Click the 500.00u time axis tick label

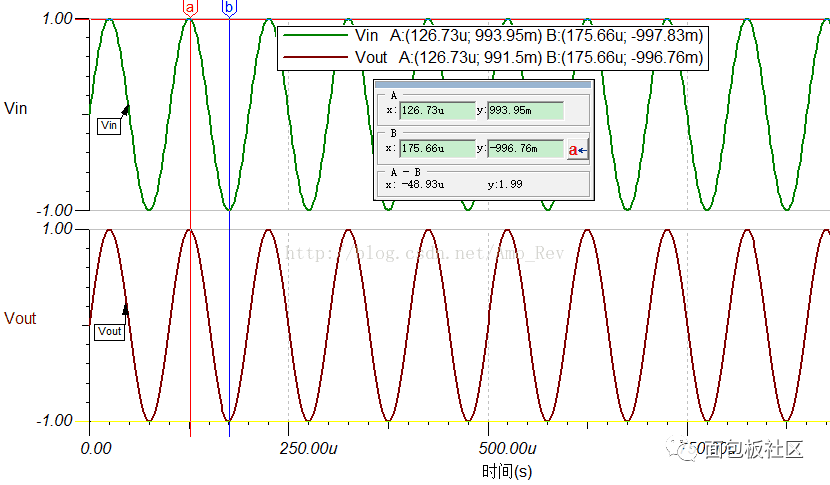pos(508,449)
